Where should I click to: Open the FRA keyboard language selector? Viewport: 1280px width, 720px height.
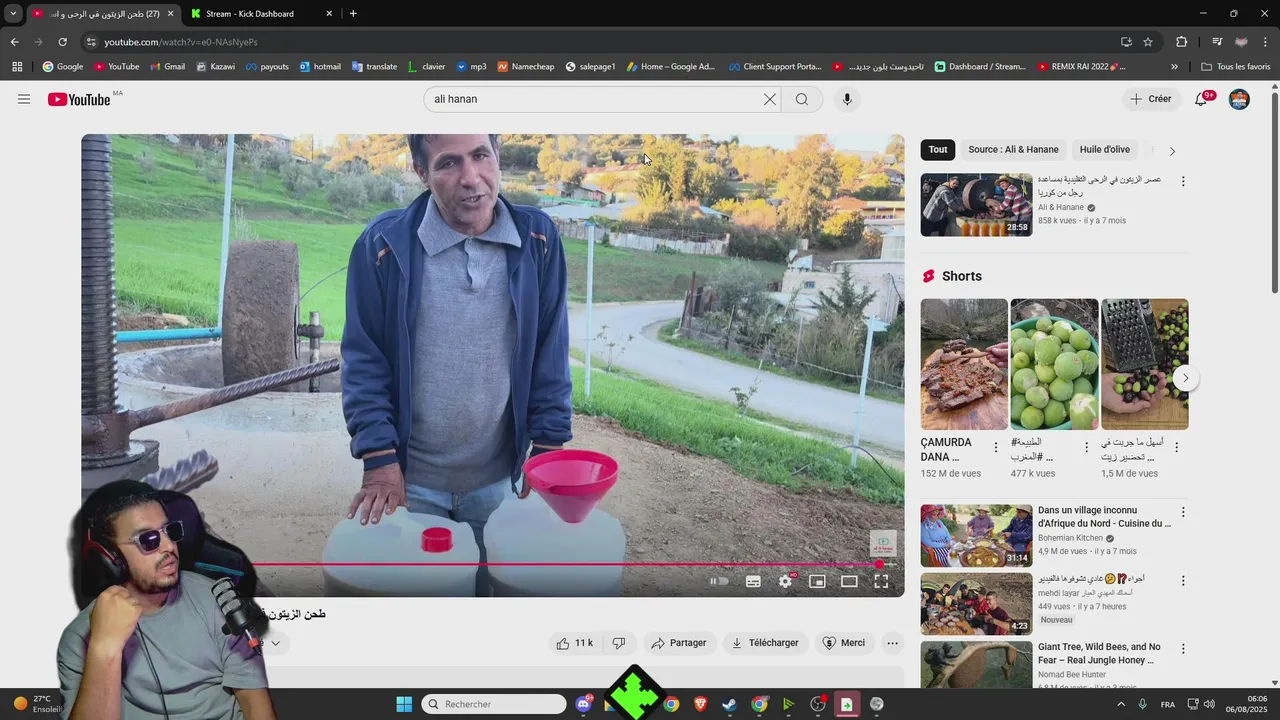[x=1168, y=704]
